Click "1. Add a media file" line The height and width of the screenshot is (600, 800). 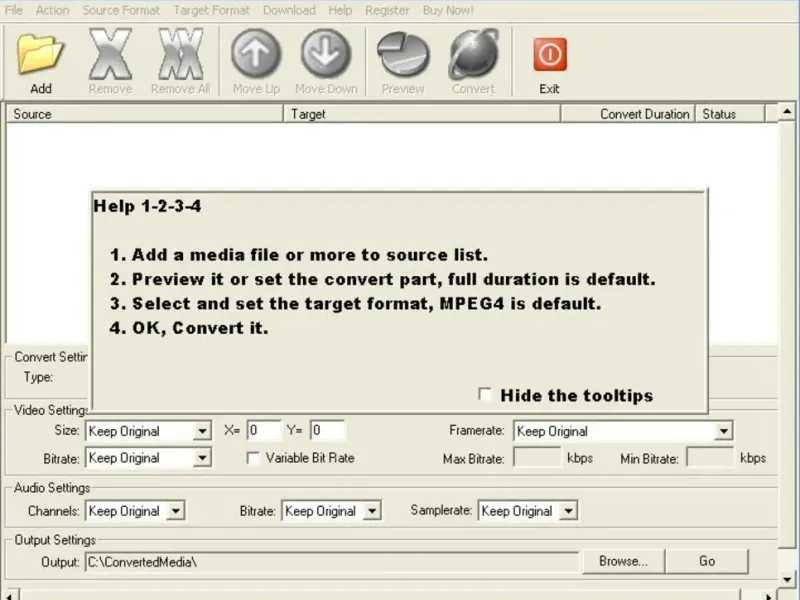pos(299,255)
